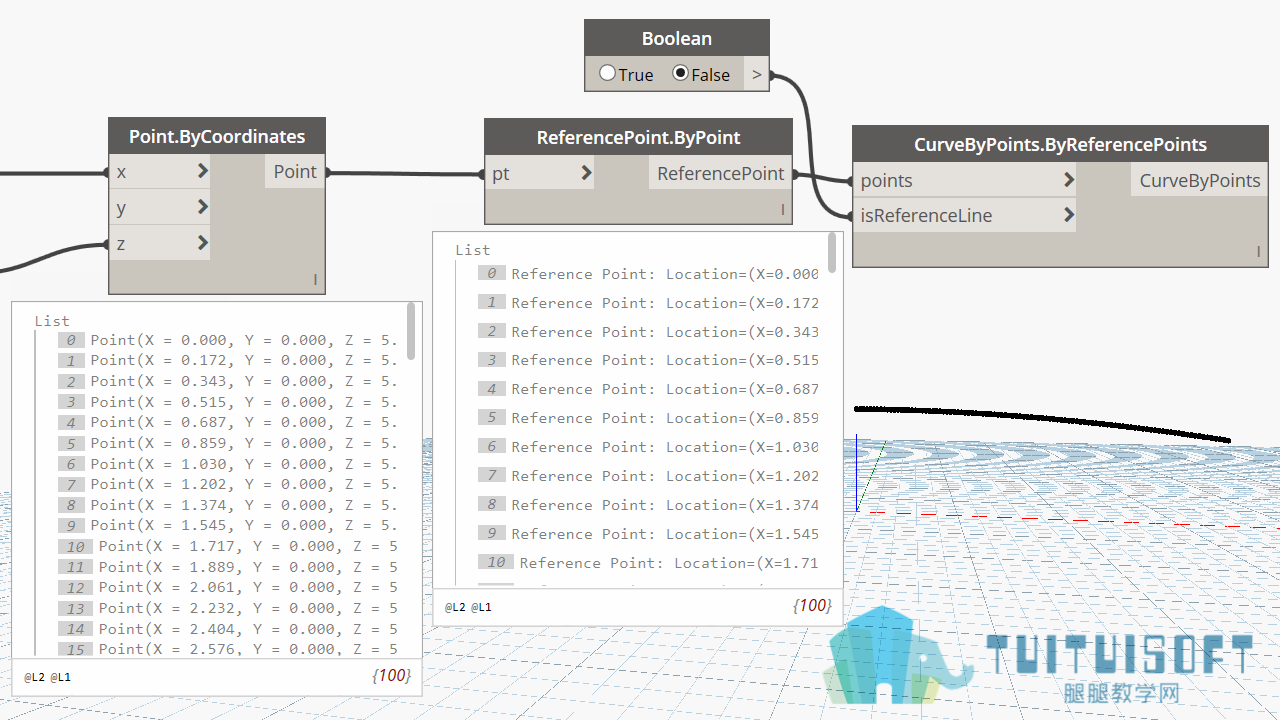This screenshot has height=720, width=1280.
Task: Click the lacing indicator on ReferencePoint.ByPoint node
Action: pos(783,210)
